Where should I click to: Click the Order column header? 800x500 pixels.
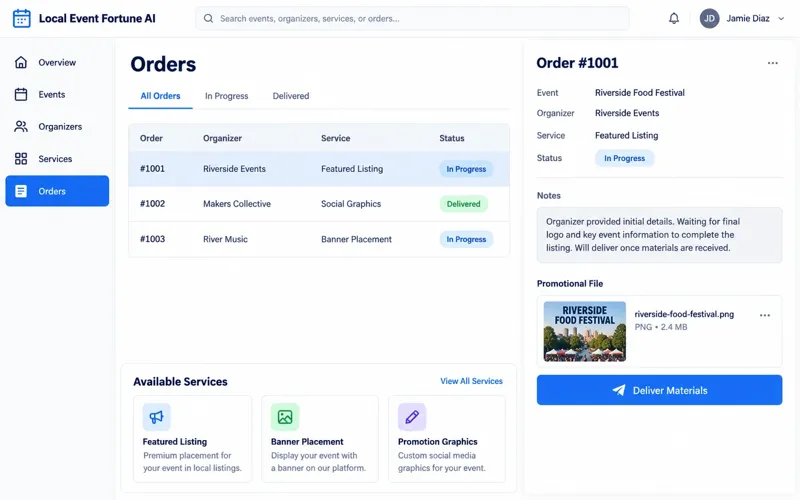(x=151, y=138)
